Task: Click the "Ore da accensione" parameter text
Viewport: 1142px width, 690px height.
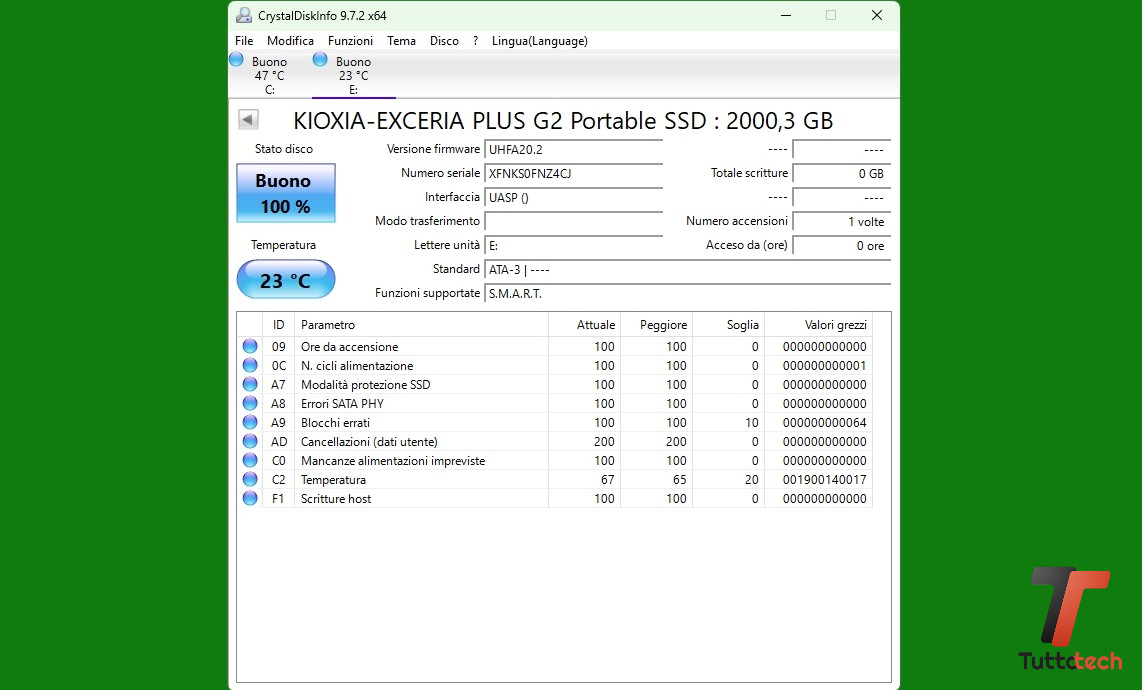Action: tap(350, 347)
